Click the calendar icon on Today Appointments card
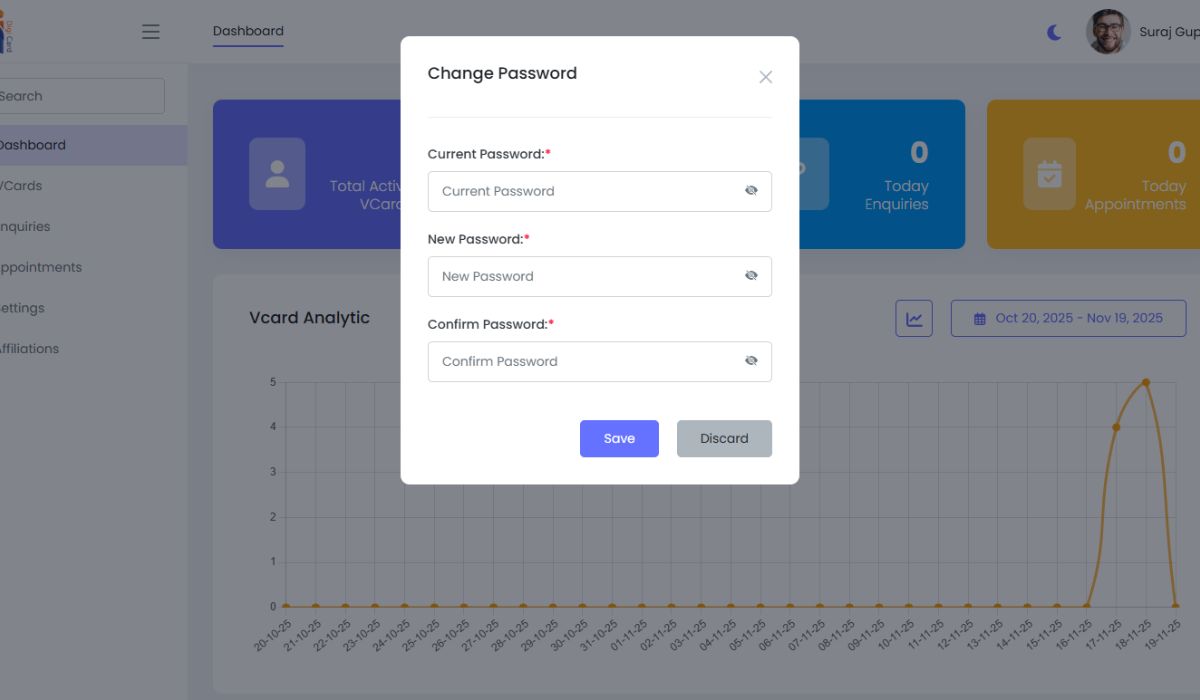Image resolution: width=1200 pixels, height=700 pixels. (1049, 173)
